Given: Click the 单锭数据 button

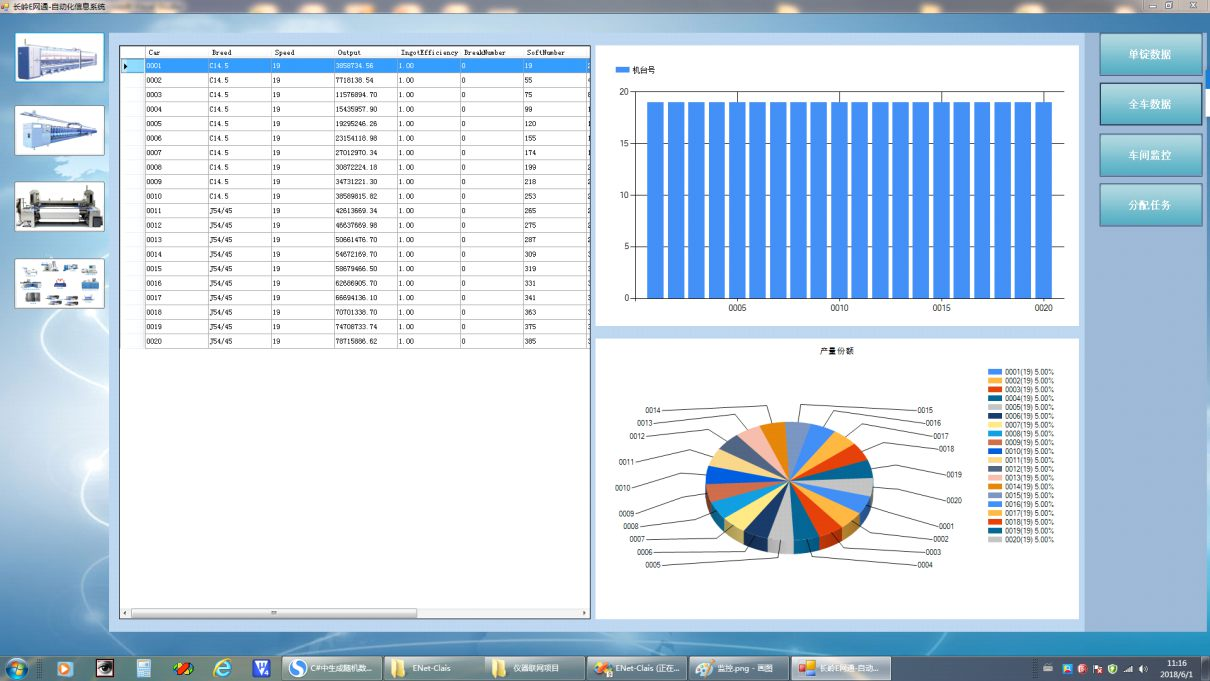Looking at the screenshot, I should tap(1150, 55).
